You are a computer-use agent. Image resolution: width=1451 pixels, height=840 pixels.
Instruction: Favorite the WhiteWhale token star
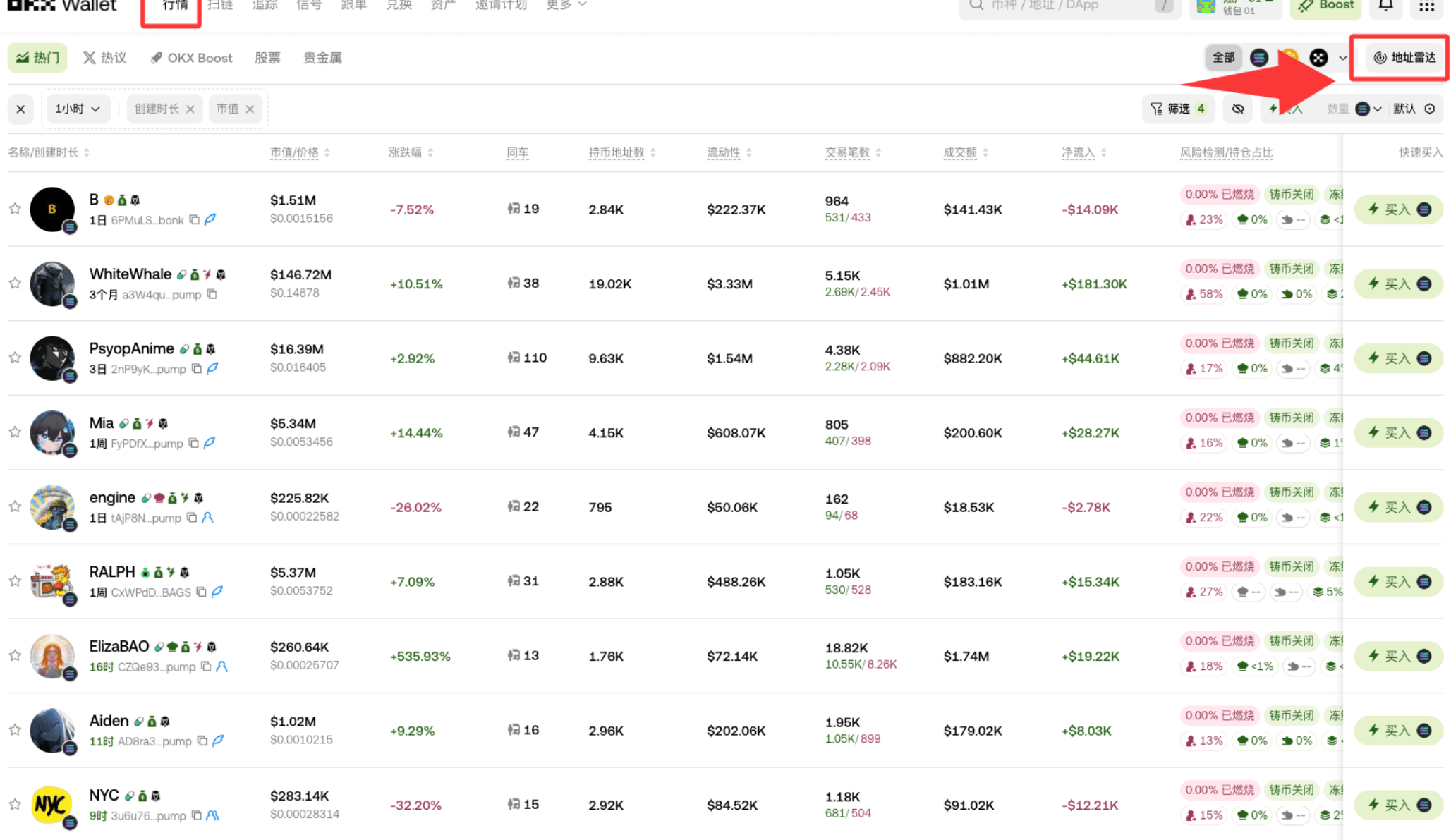pyautogui.click(x=15, y=283)
